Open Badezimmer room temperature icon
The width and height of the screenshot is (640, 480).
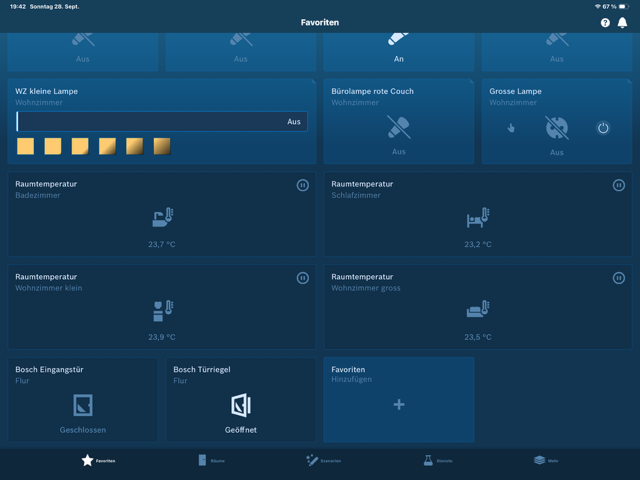[162, 218]
